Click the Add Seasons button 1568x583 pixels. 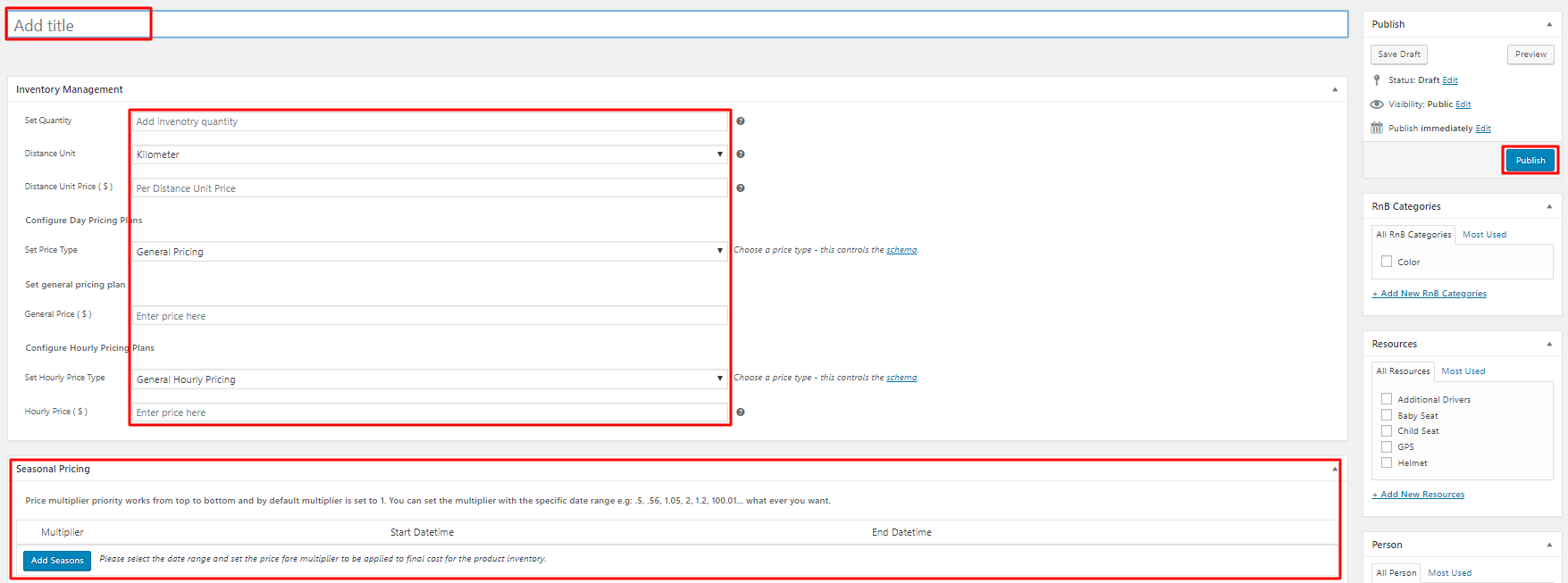(x=57, y=561)
